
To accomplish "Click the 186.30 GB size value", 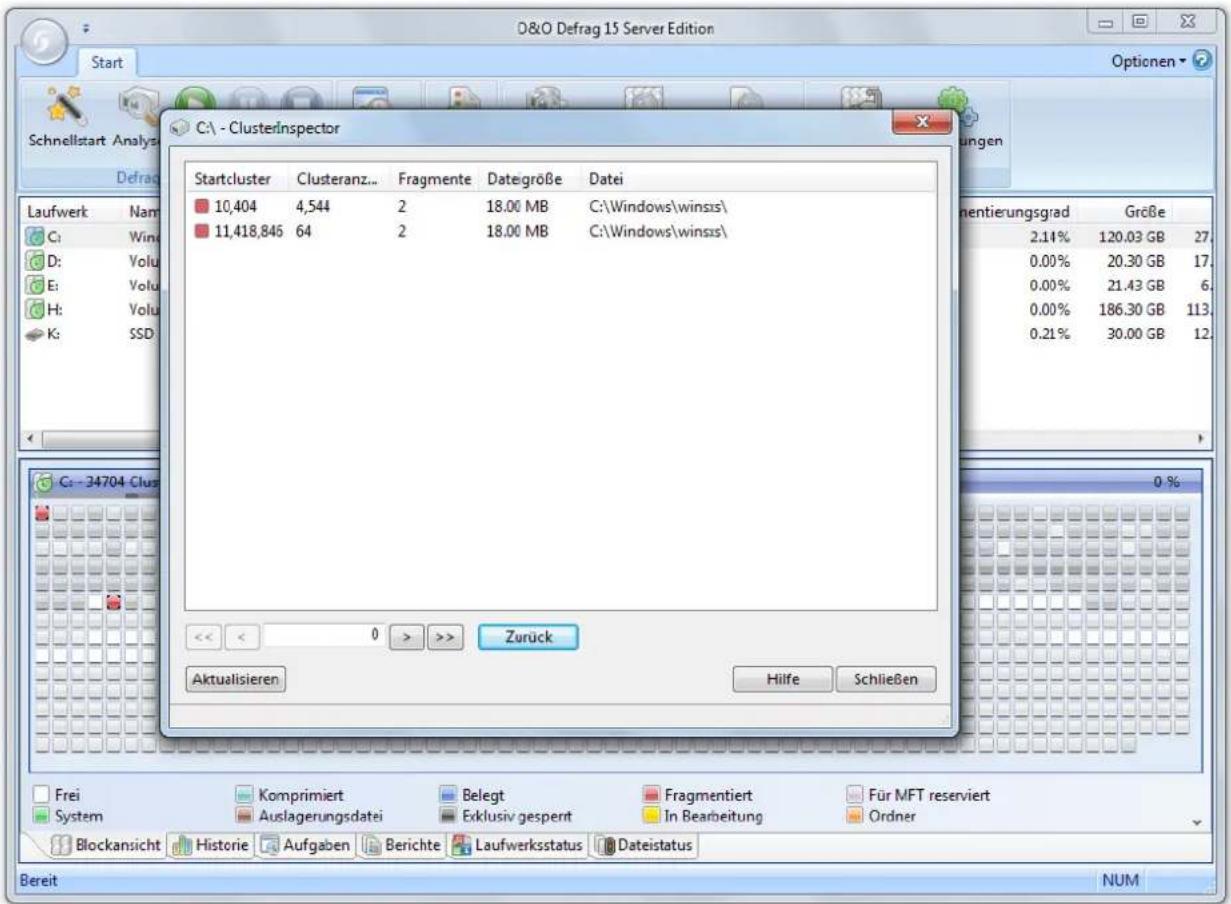I will coord(1132,311).
